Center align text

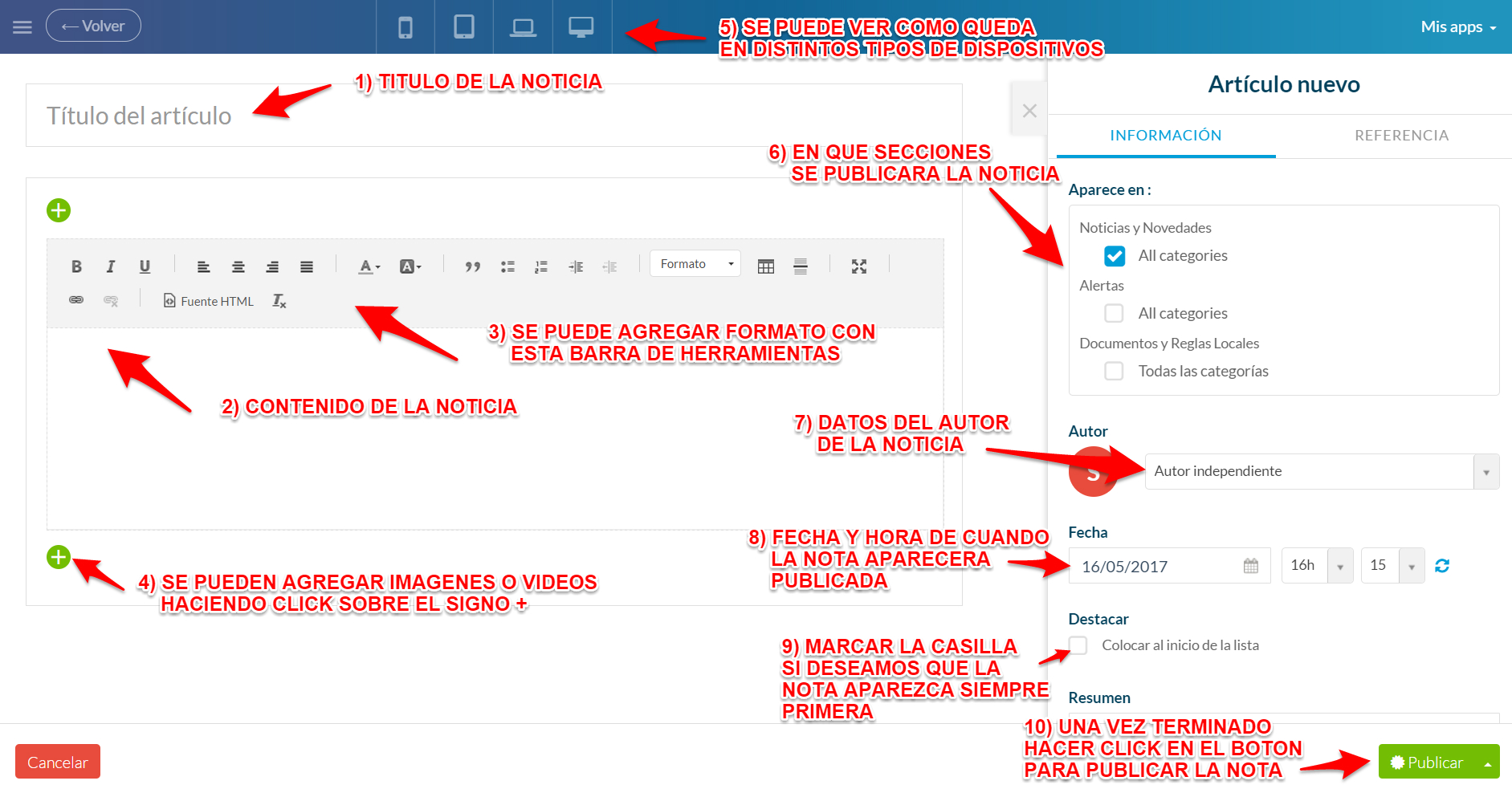[x=238, y=266]
